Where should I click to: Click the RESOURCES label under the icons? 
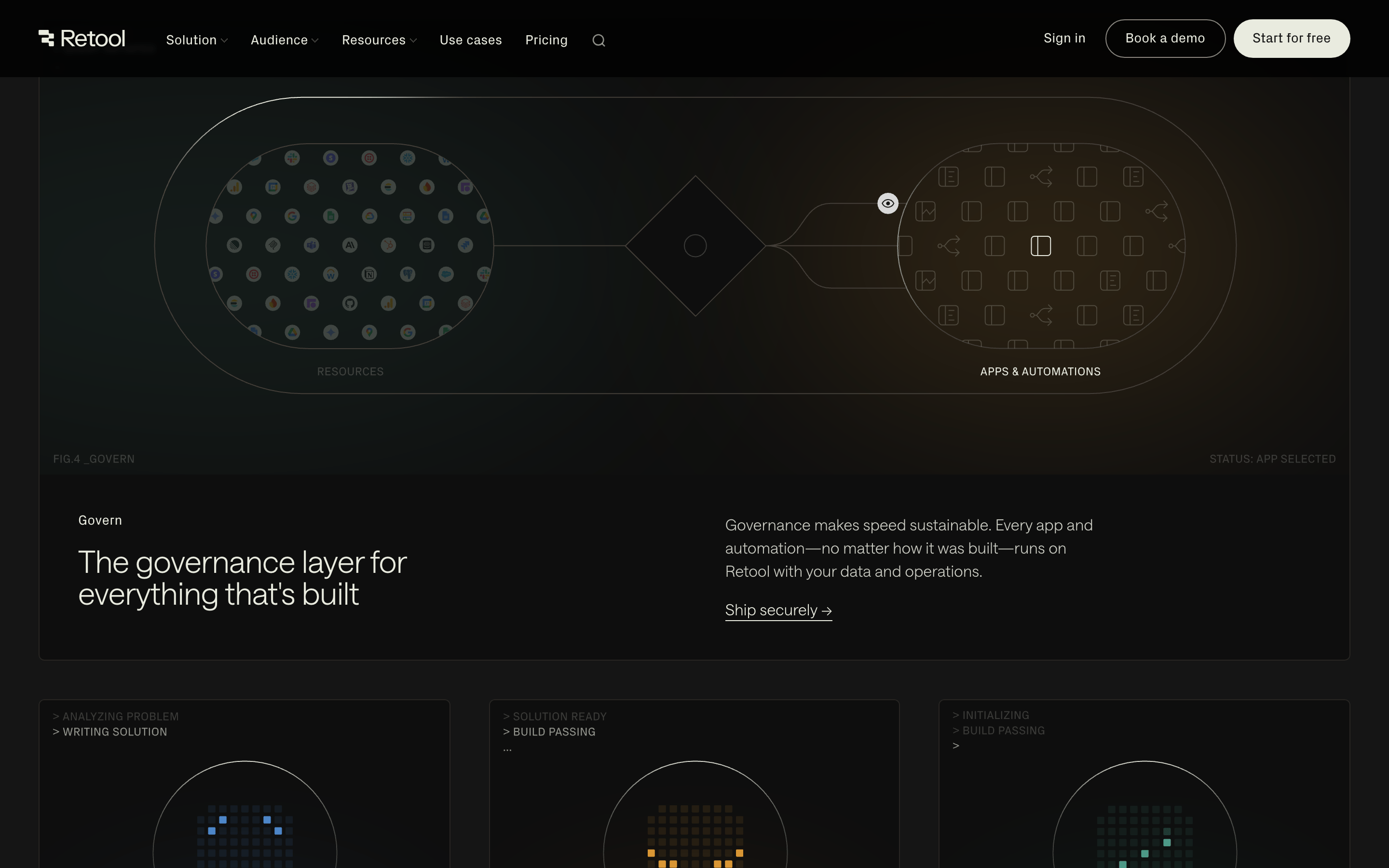[x=350, y=371]
